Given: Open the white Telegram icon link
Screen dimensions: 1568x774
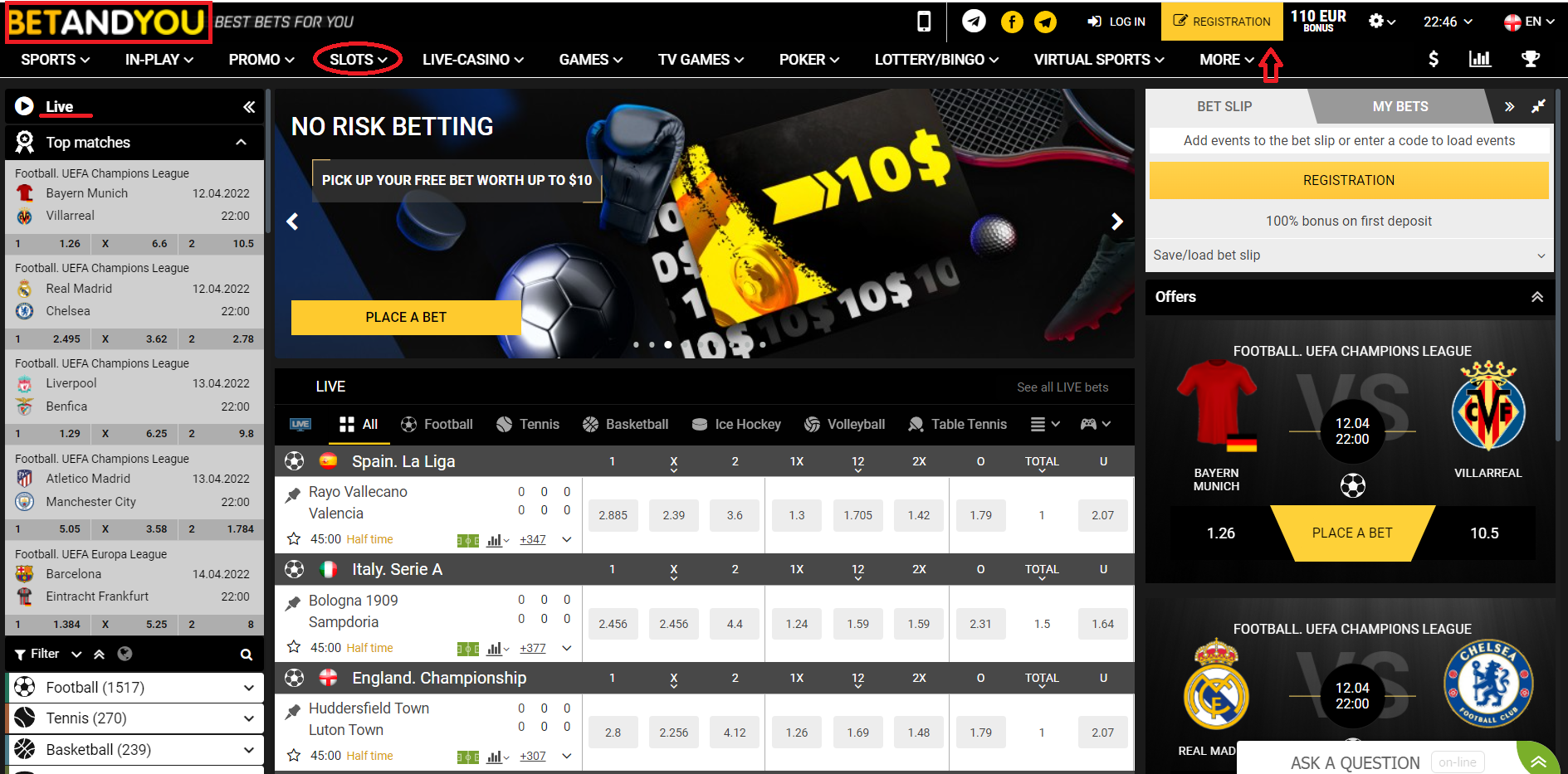Looking at the screenshot, I should pos(974,22).
